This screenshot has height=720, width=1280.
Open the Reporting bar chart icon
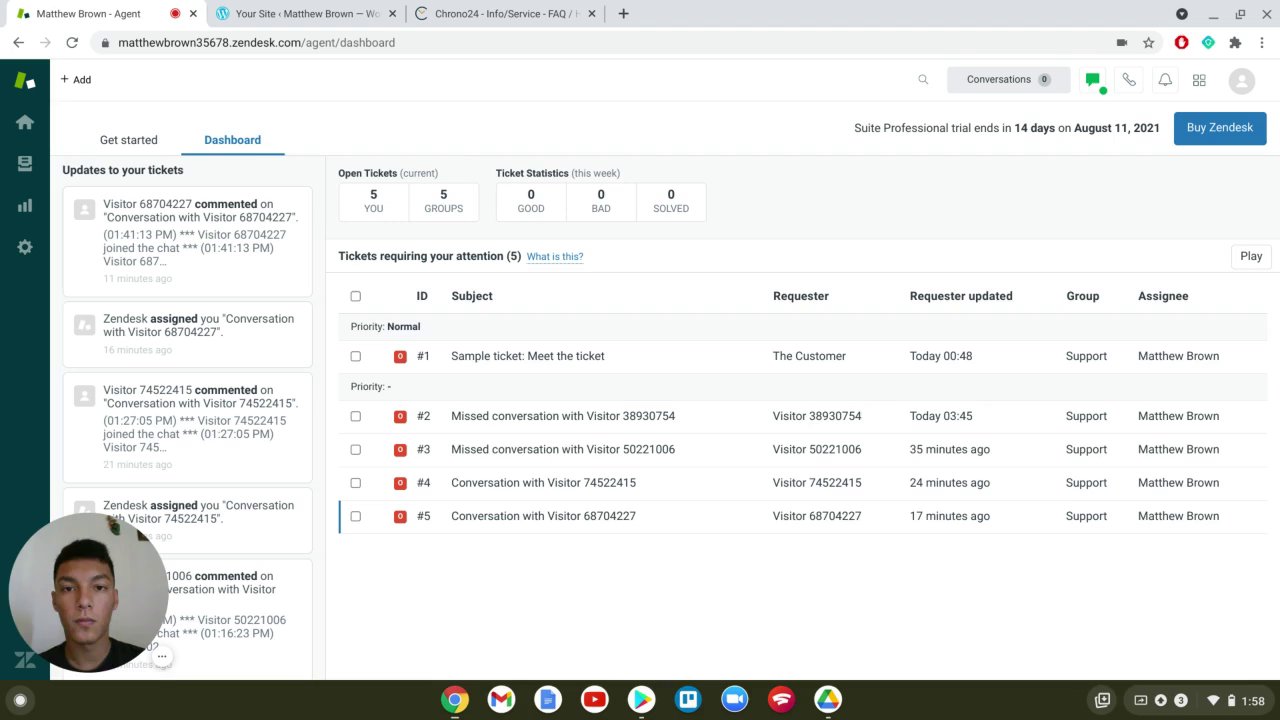pyautogui.click(x=25, y=206)
